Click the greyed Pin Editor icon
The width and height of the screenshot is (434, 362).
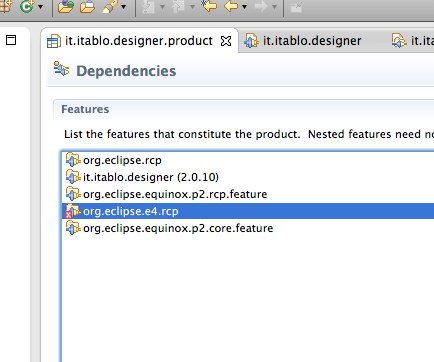click(x=296, y=7)
